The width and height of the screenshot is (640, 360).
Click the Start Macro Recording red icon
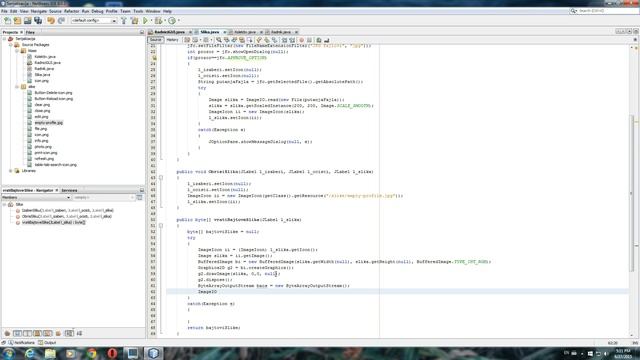(301, 40)
